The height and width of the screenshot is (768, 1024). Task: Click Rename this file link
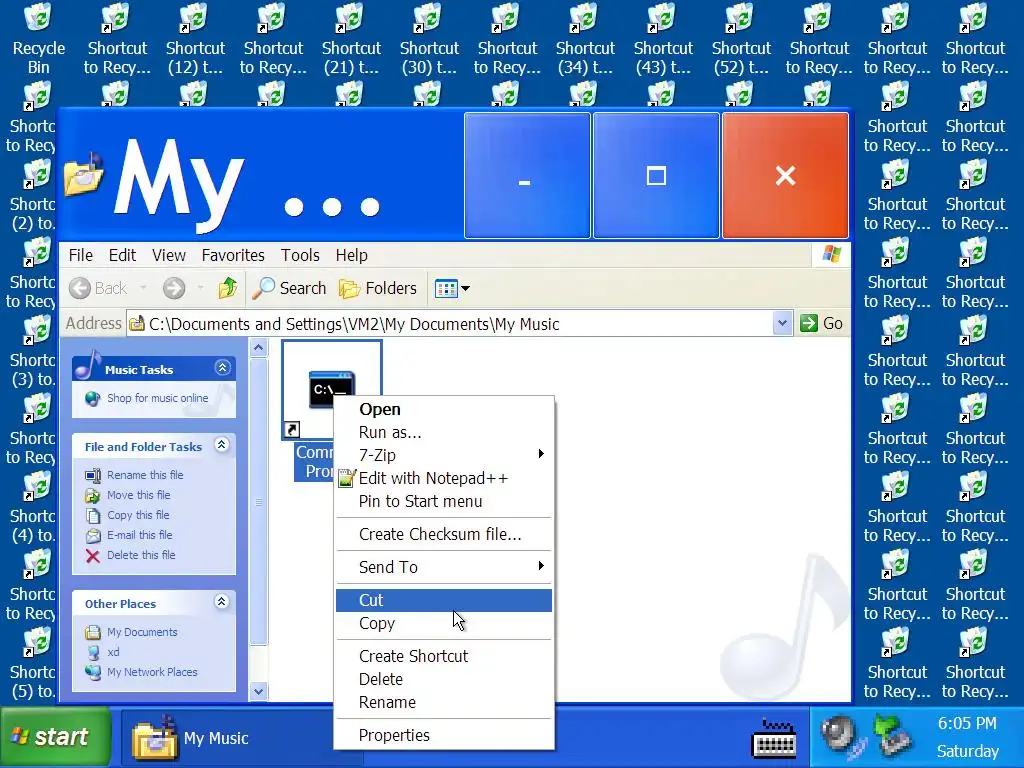tap(145, 475)
